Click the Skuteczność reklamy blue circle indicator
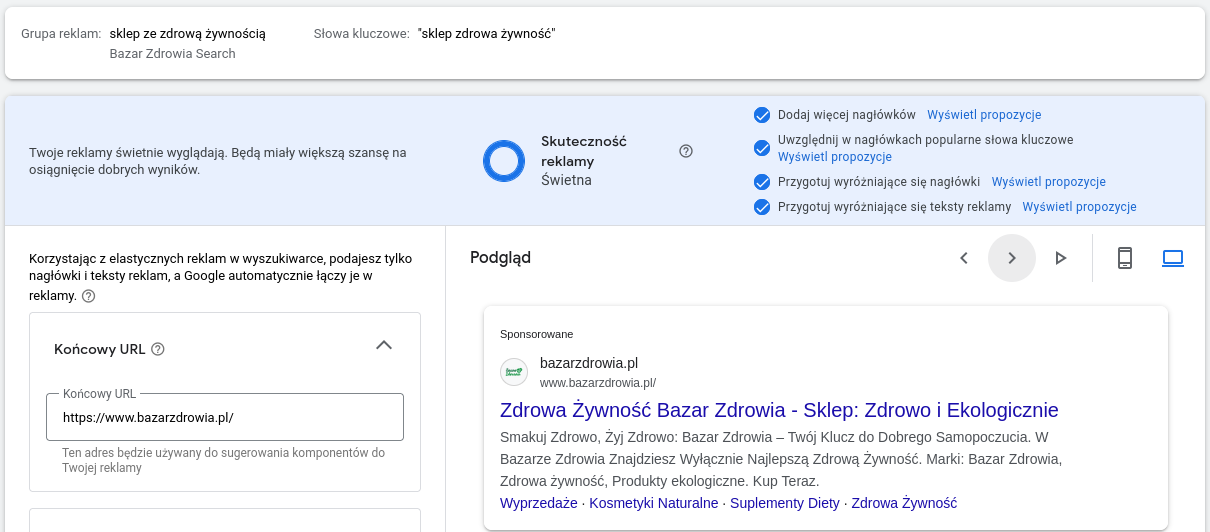1210x532 pixels. point(504,161)
